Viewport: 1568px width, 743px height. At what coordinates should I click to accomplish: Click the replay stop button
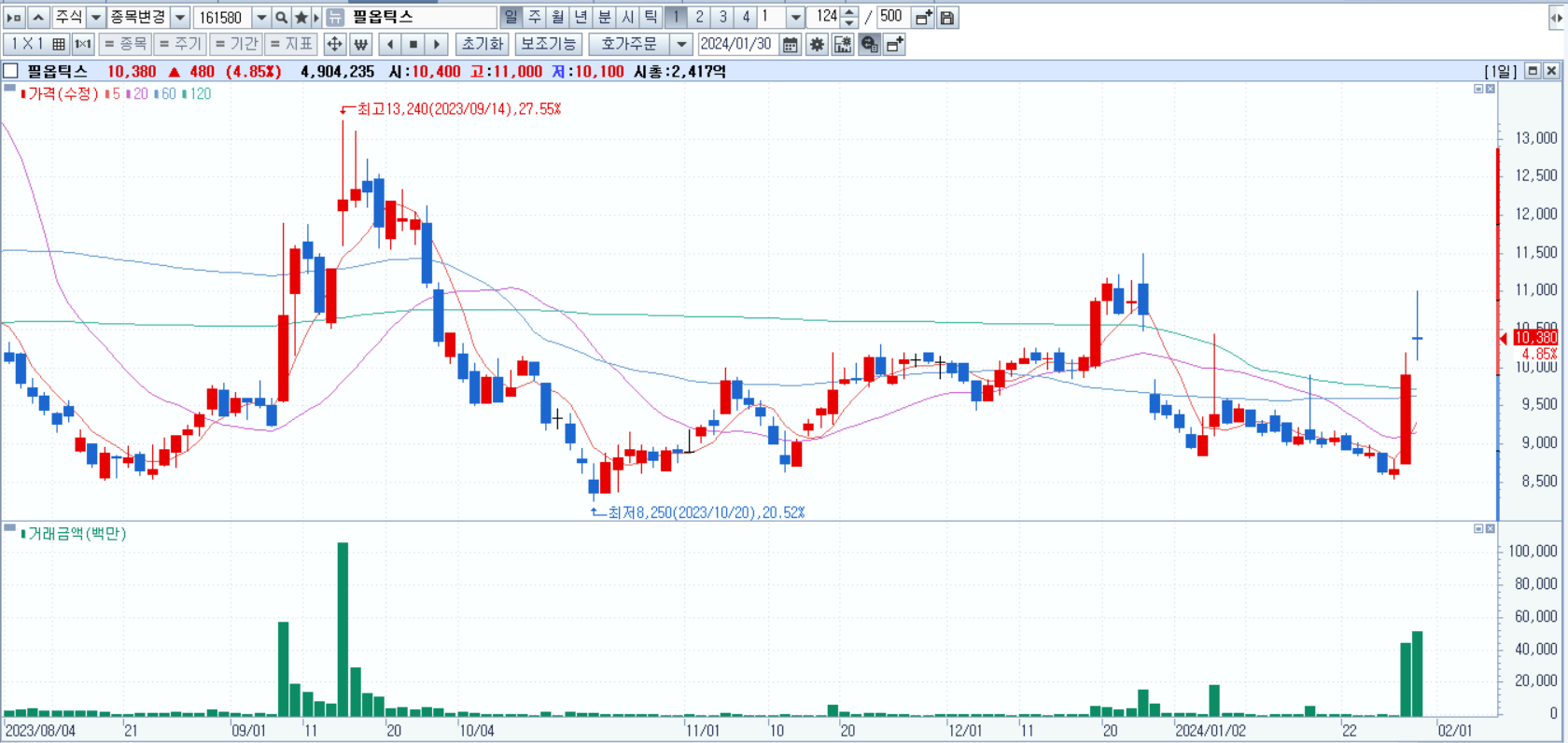click(413, 44)
